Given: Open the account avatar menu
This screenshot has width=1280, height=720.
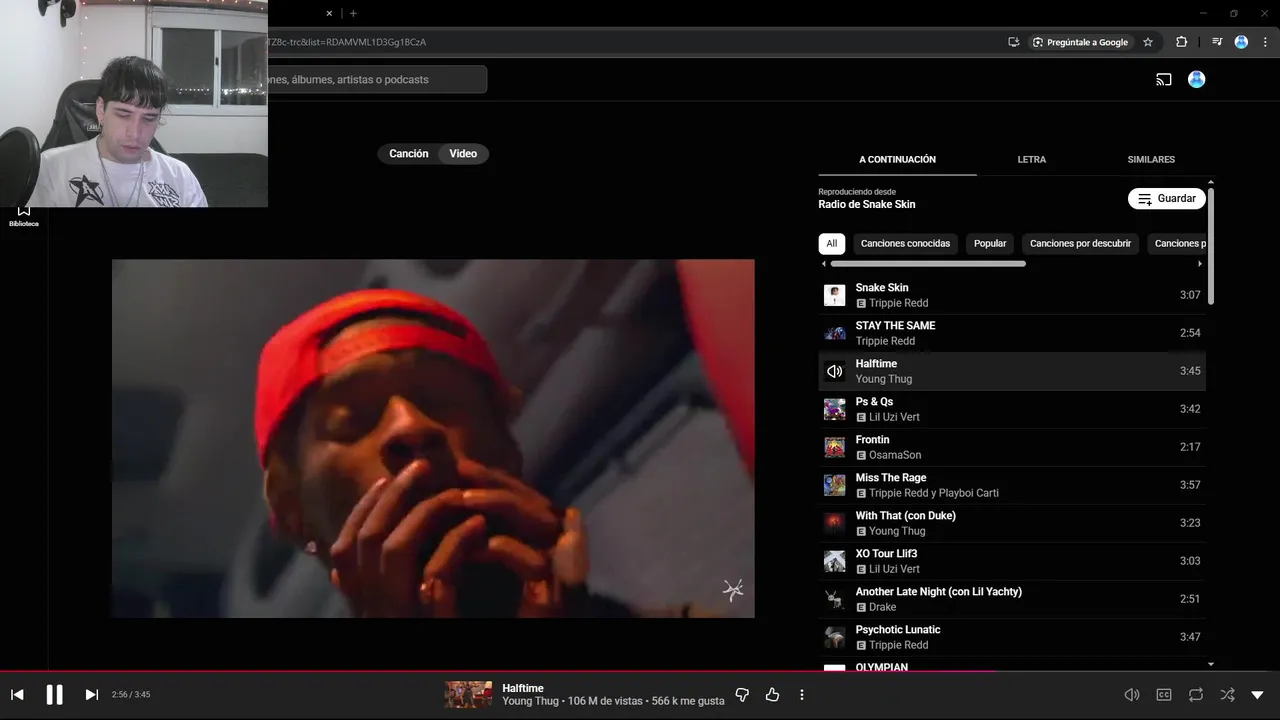Looking at the screenshot, I should [1196, 80].
